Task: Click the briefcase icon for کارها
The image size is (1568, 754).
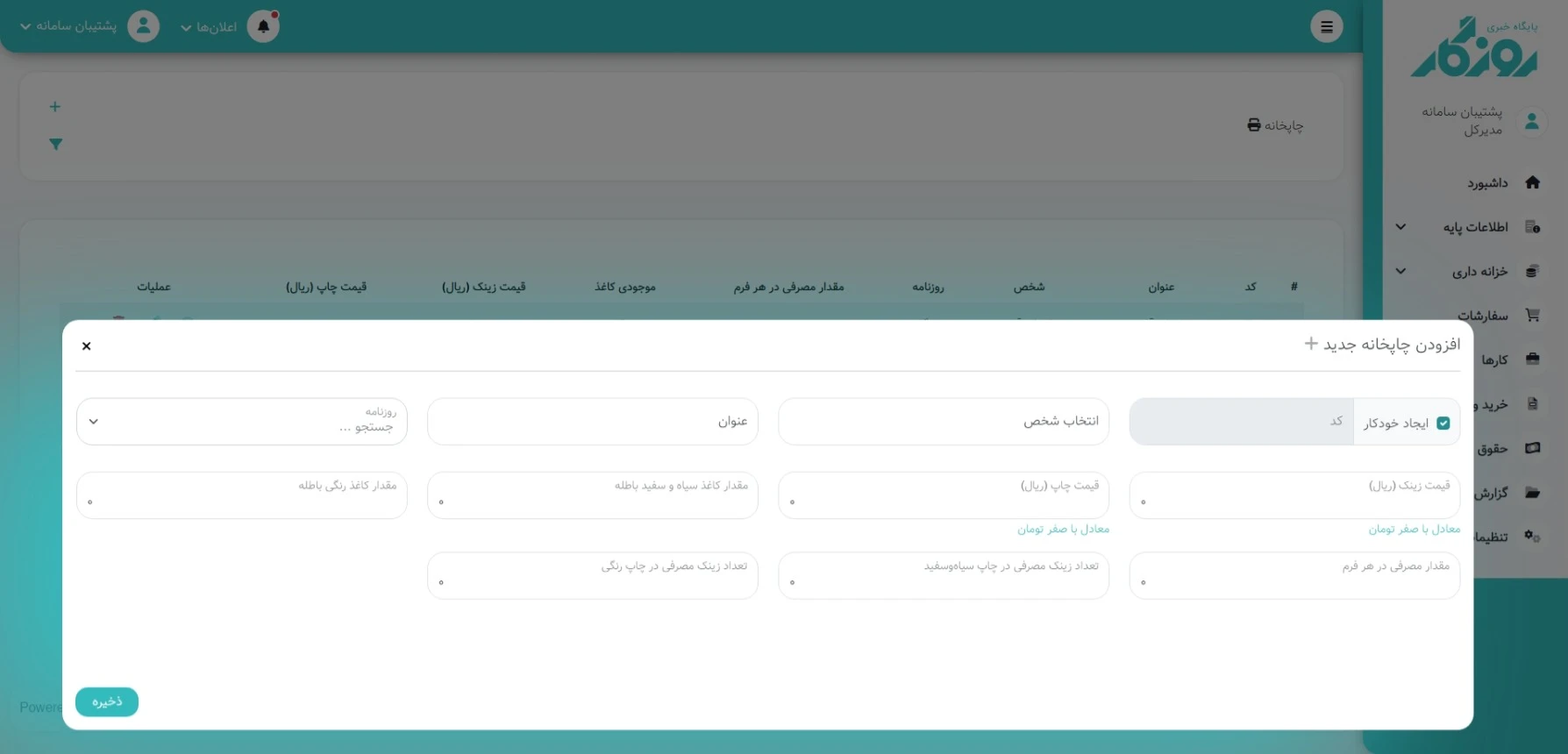Action: (x=1532, y=359)
